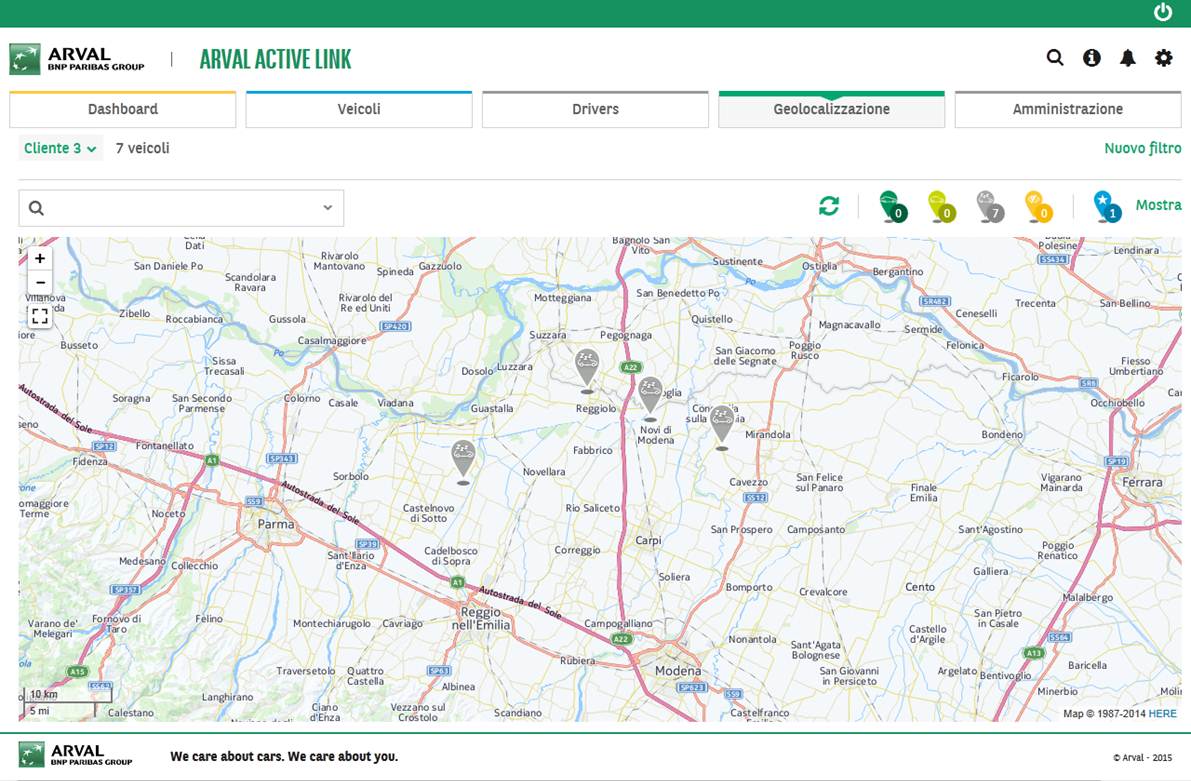
Task: Toggle fullscreen map view
Action: pyautogui.click(x=40, y=315)
